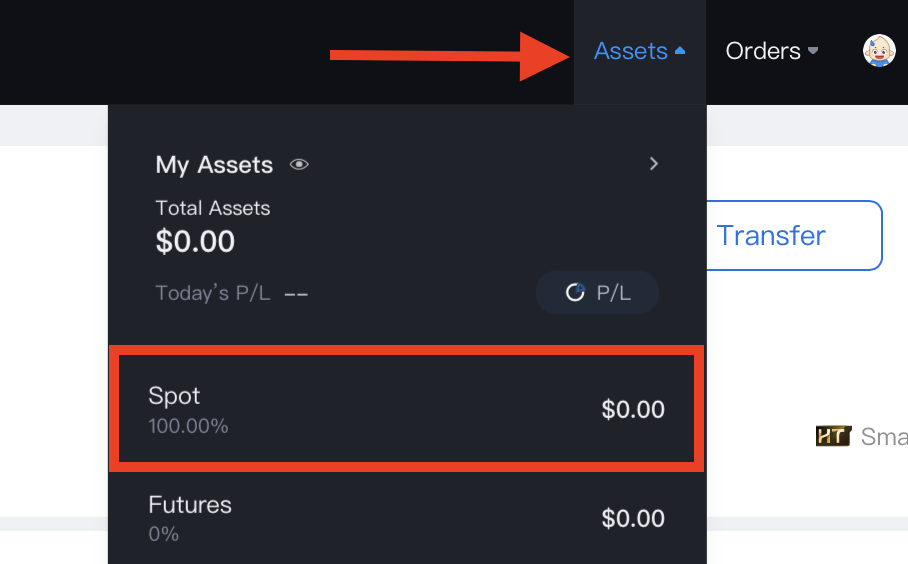The height and width of the screenshot is (564, 908).
Task: Go to the My Assets heading link
Action: [x=214, y=165]
